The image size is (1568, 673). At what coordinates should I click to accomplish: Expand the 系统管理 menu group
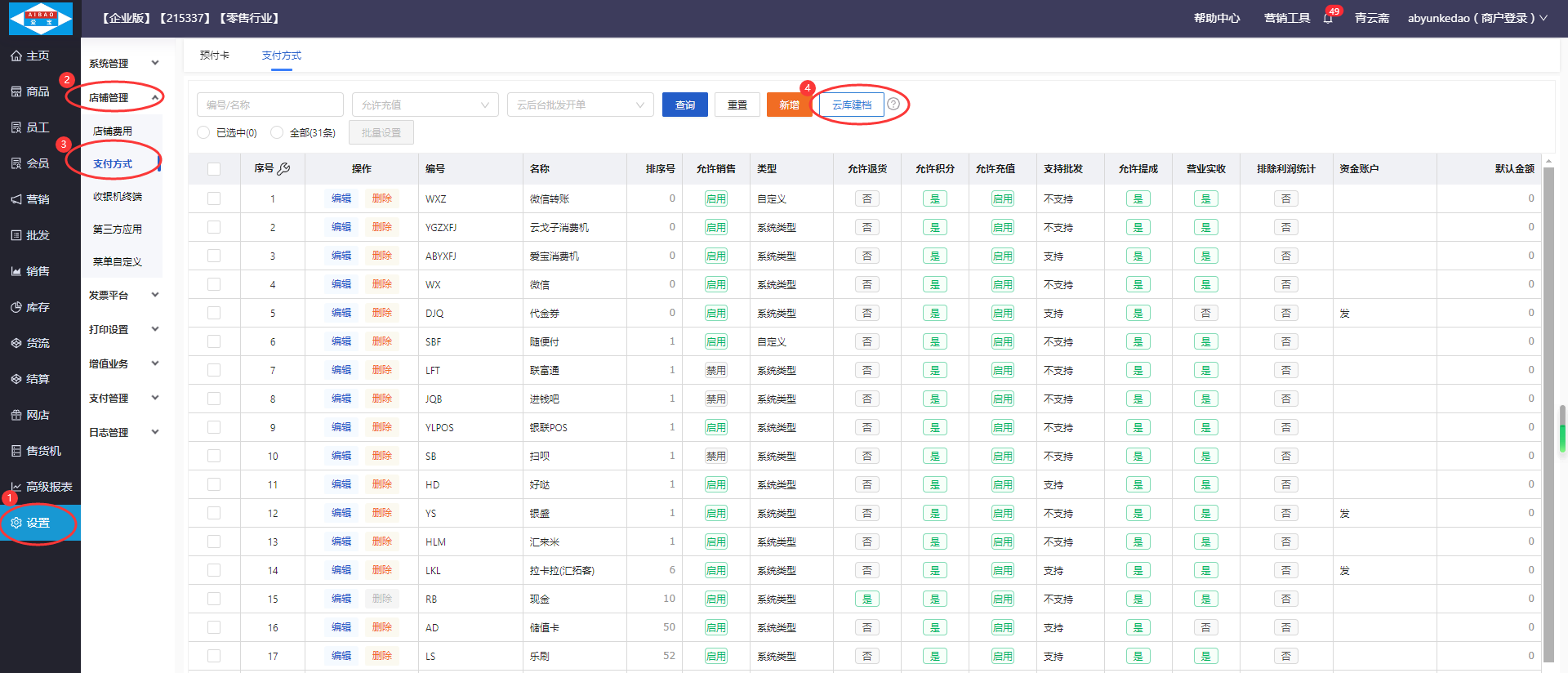pos(122,63)
